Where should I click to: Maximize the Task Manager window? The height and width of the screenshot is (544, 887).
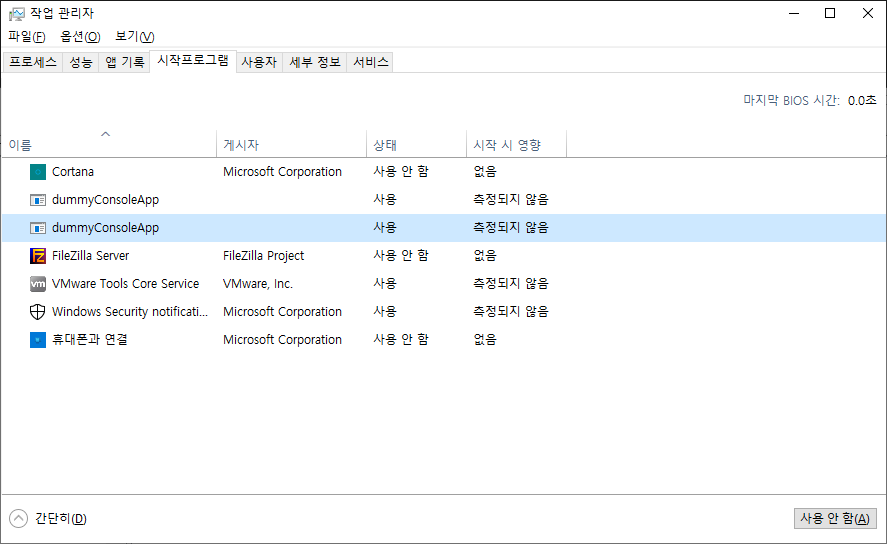coord(830,13)
